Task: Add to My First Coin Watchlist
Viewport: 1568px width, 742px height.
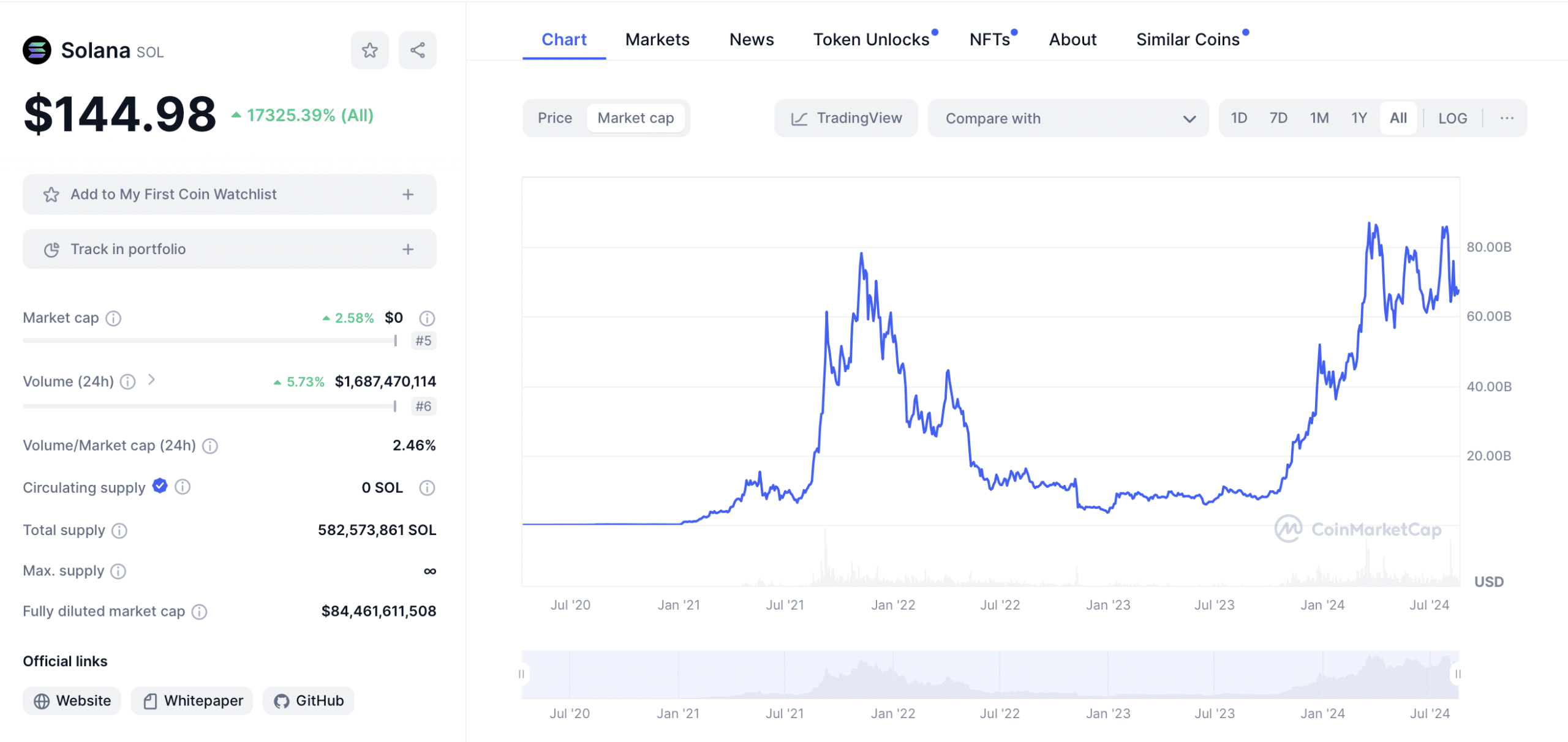Action: [x=230, y=195]
